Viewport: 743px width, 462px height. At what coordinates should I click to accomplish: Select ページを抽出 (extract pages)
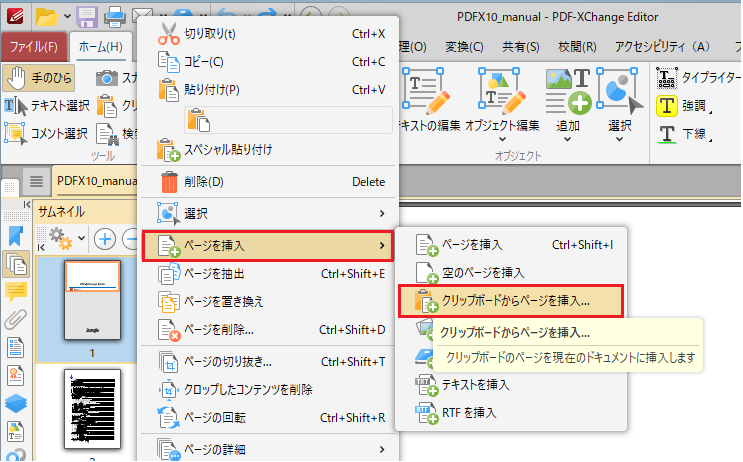(268, 274)
